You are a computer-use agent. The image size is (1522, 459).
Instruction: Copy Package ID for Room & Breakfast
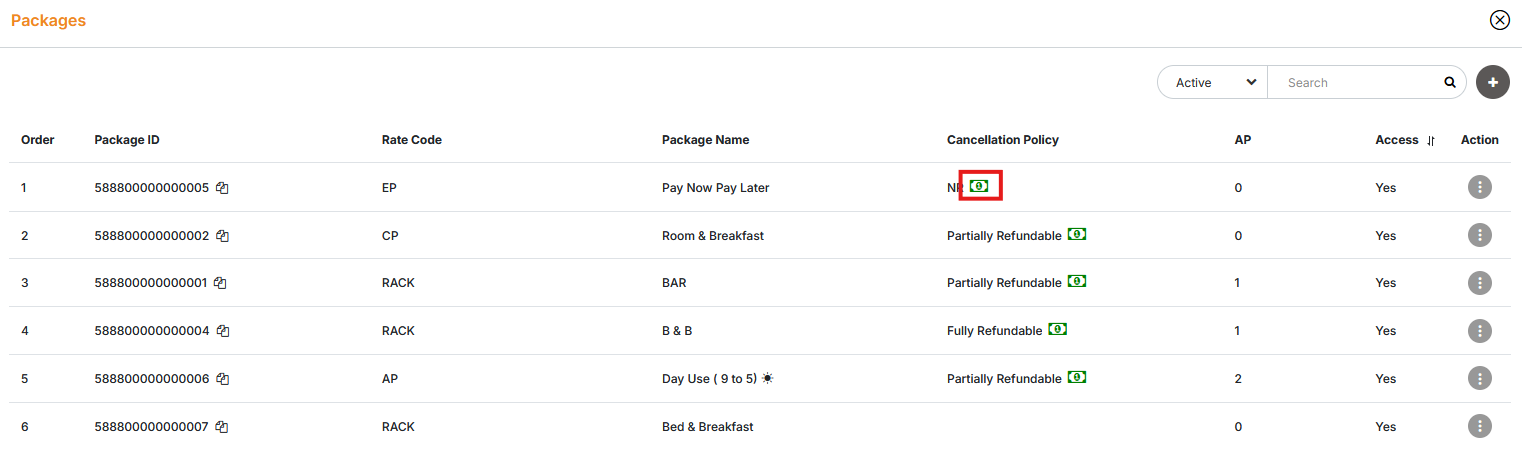point(223,236)
